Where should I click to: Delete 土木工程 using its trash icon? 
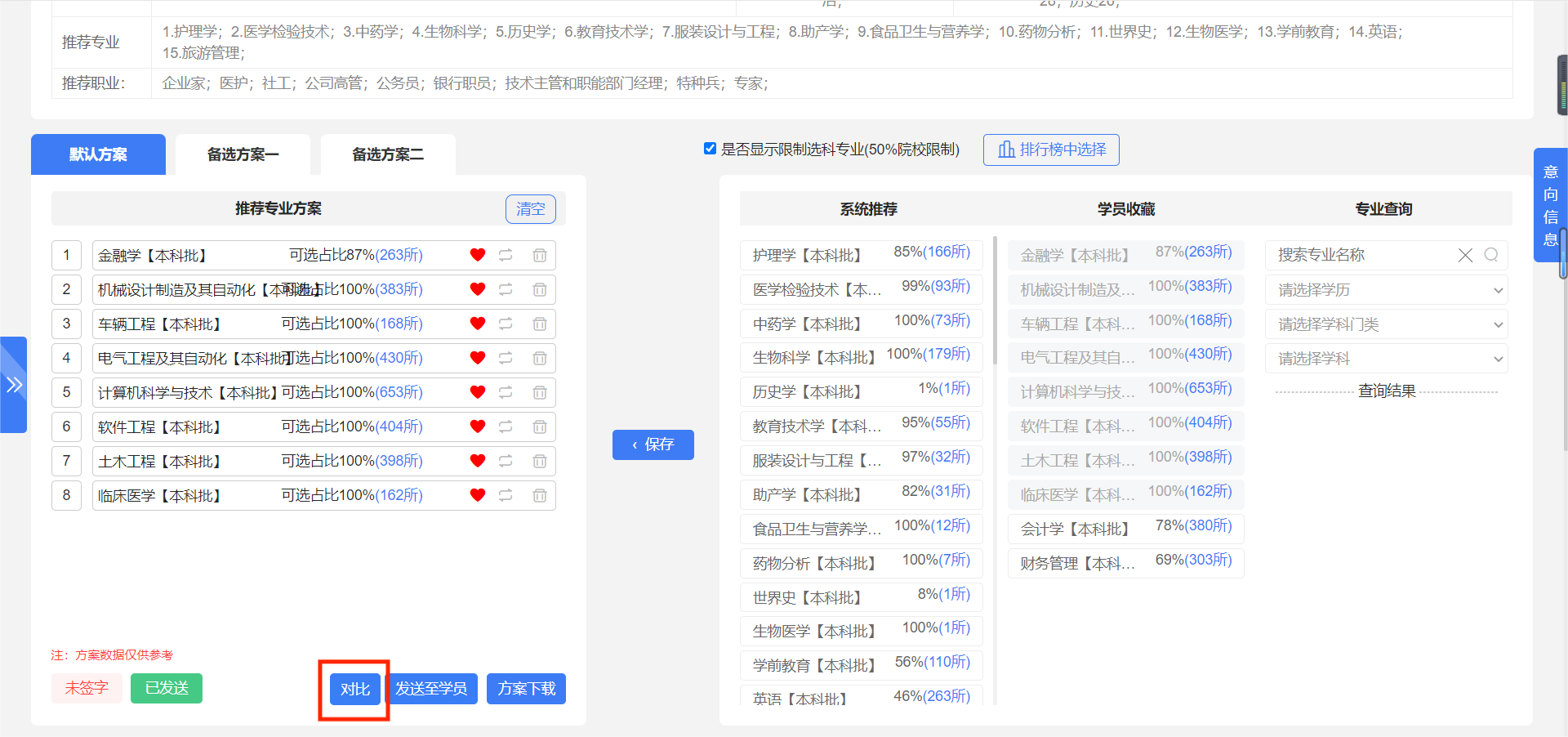click(x=539, y=461)
